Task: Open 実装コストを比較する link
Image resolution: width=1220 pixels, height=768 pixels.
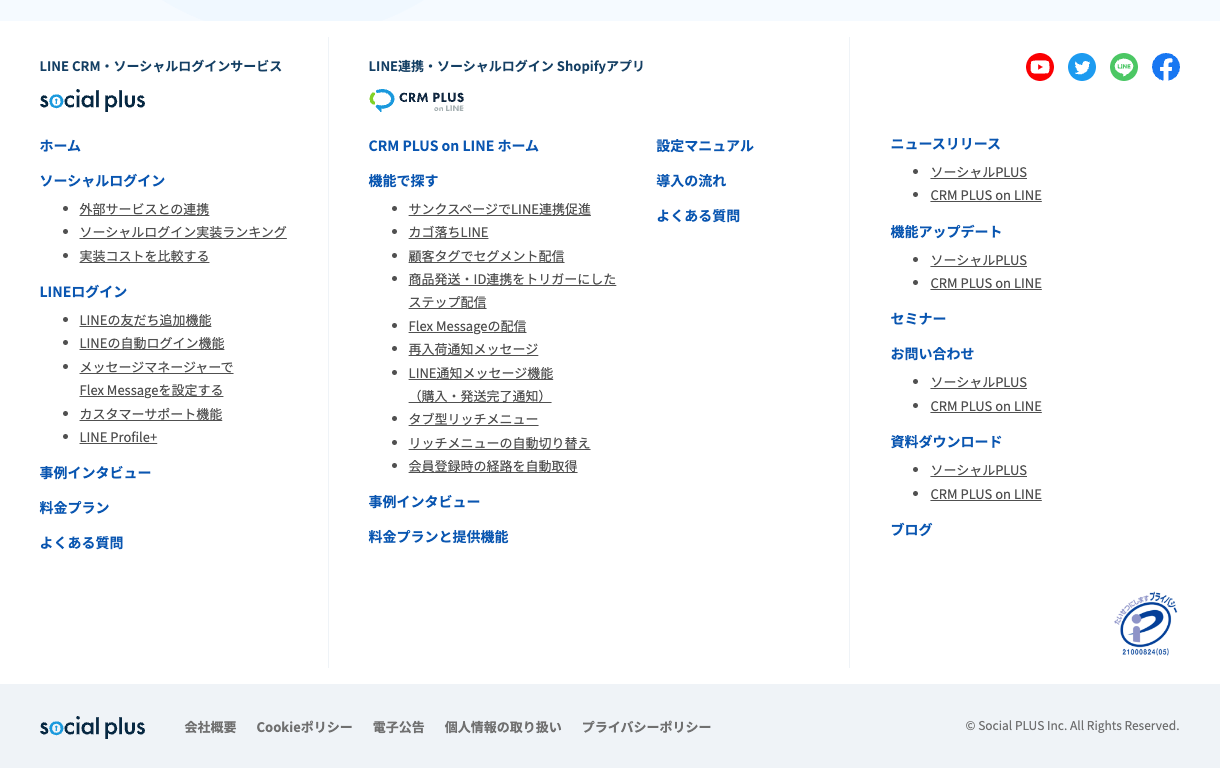Action: (x=144, y=256)
